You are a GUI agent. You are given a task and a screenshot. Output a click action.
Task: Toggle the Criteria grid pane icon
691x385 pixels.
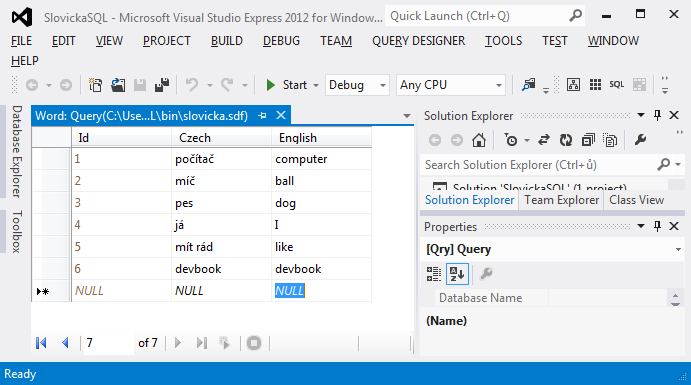click(x=595, y=85)
